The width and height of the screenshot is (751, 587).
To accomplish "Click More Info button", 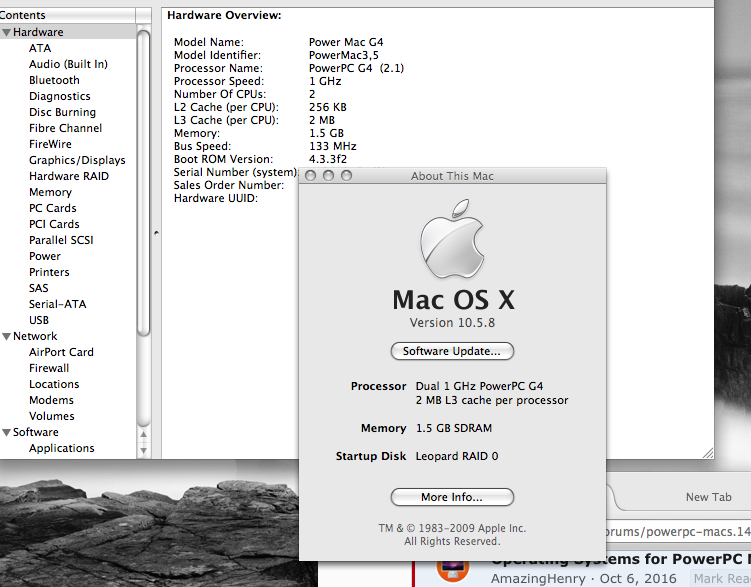I will point(452,497).
